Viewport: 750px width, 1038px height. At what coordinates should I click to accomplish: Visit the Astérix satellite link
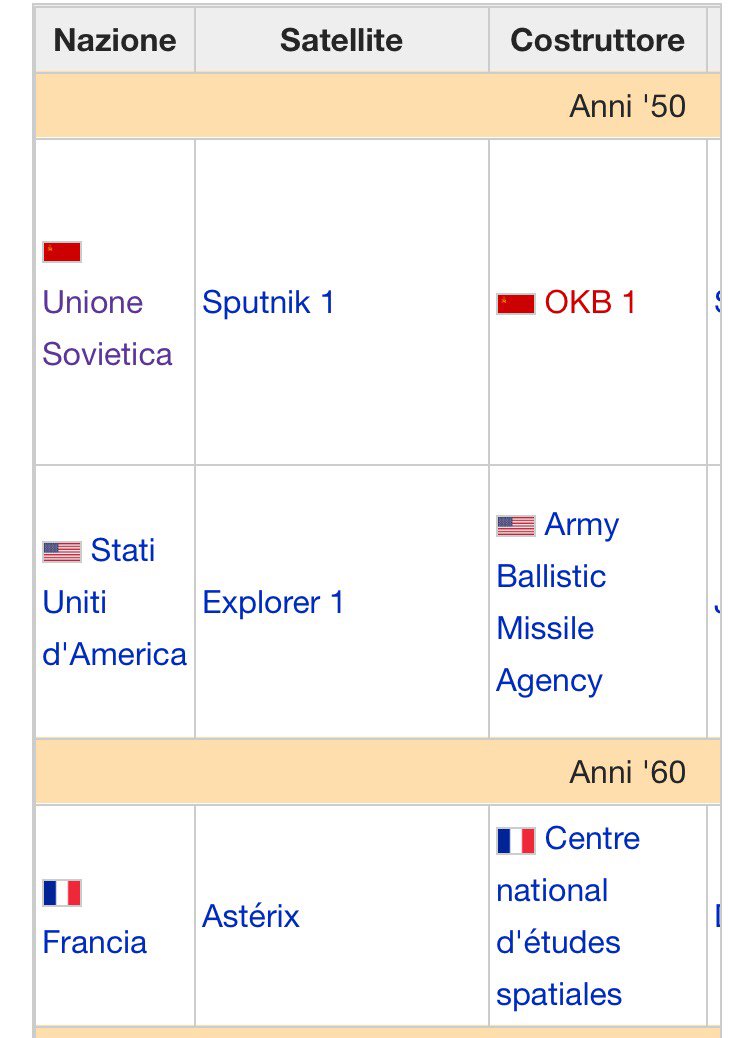[250, 916]
